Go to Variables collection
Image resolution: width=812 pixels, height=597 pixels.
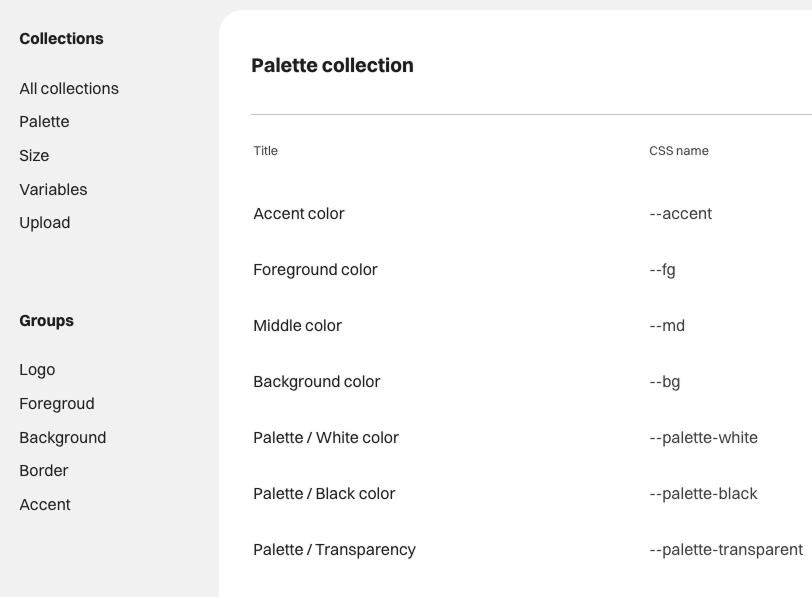53,189
